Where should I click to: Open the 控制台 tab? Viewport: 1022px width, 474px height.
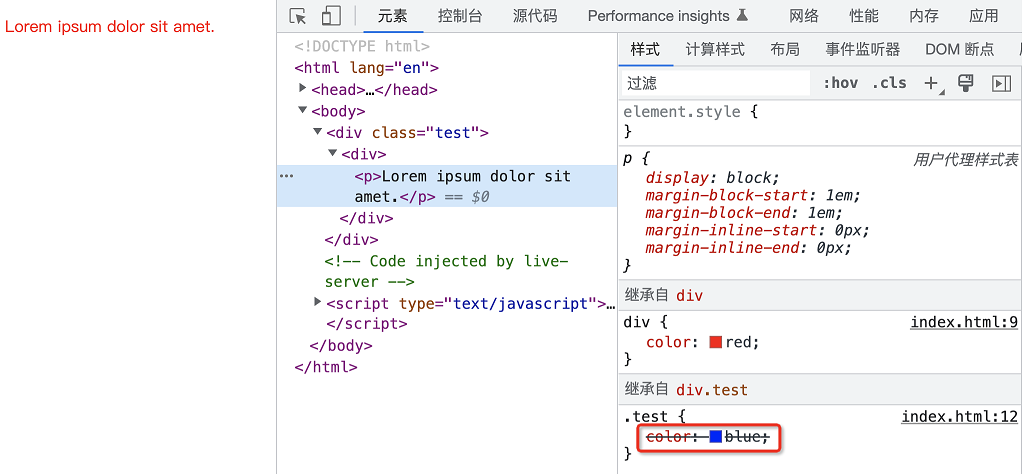[x=460, y=16]
